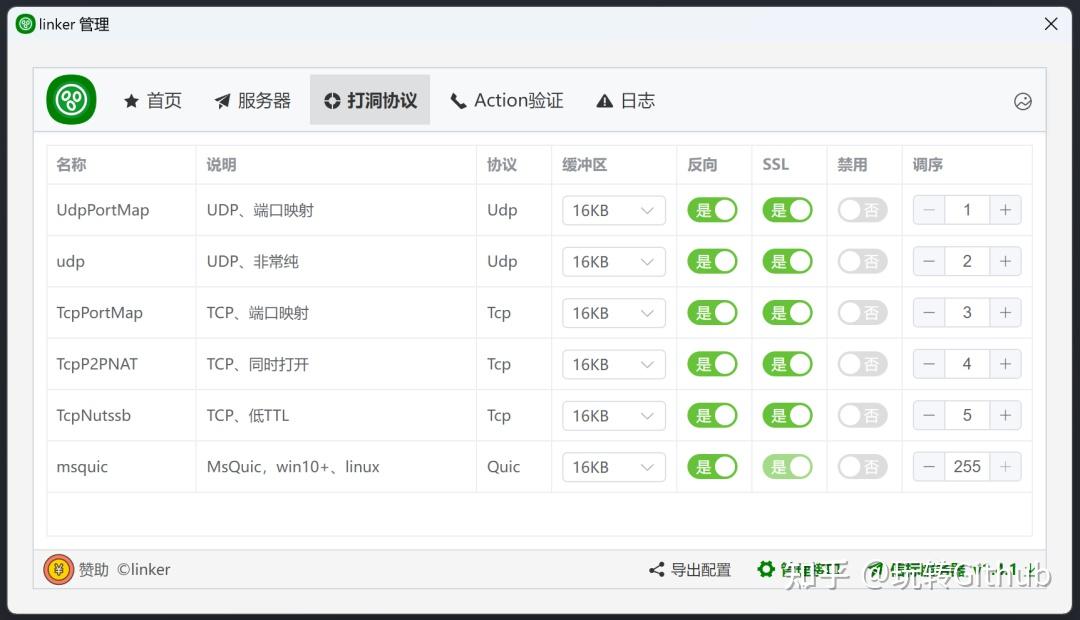
Task: Go to the 日志 log tab
Action: [x=625, y=101]
